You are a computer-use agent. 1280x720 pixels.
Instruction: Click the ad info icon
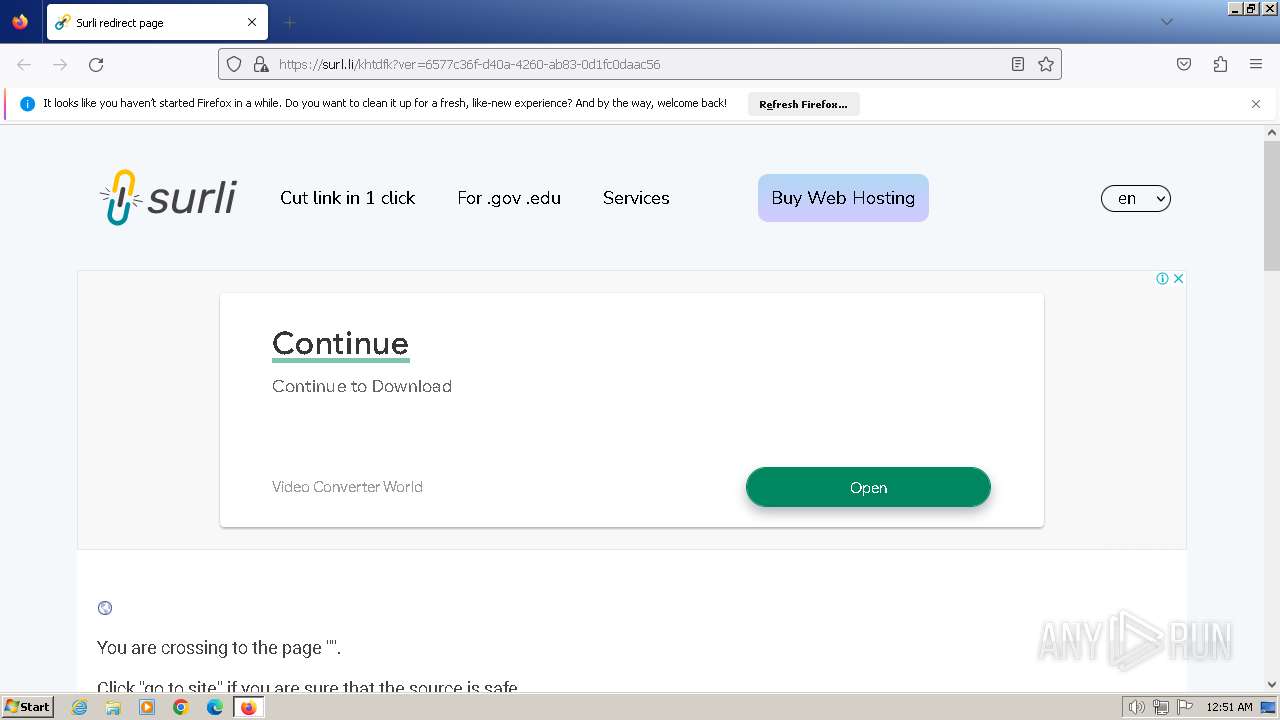(x=1162, y=279)
